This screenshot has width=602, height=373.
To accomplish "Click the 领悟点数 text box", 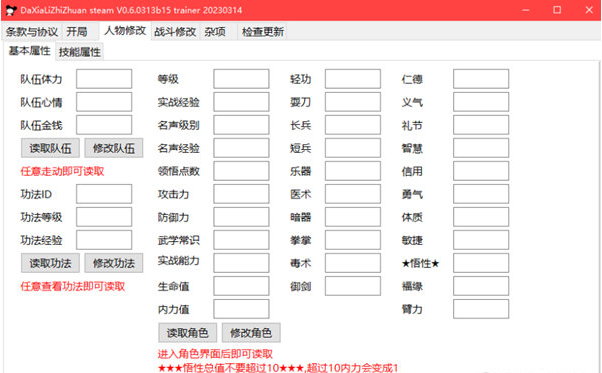I will pyautogui.click(x=241, y=171).
